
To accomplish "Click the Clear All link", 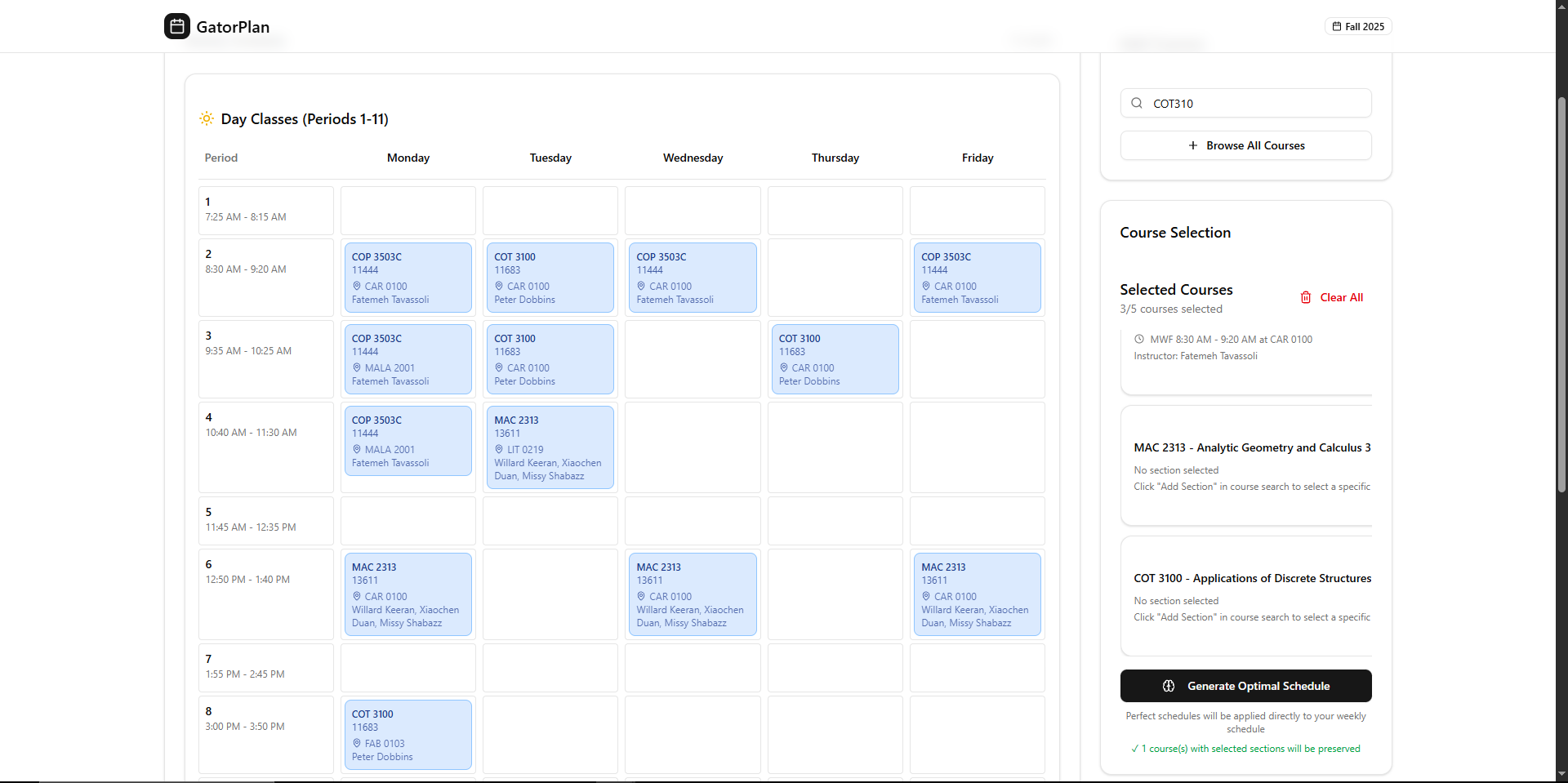I will (x=1341, y=297).
